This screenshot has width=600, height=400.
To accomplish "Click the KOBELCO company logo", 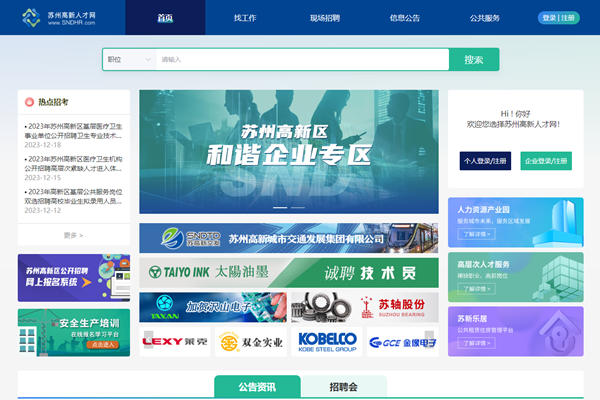I will pos(327,341).
